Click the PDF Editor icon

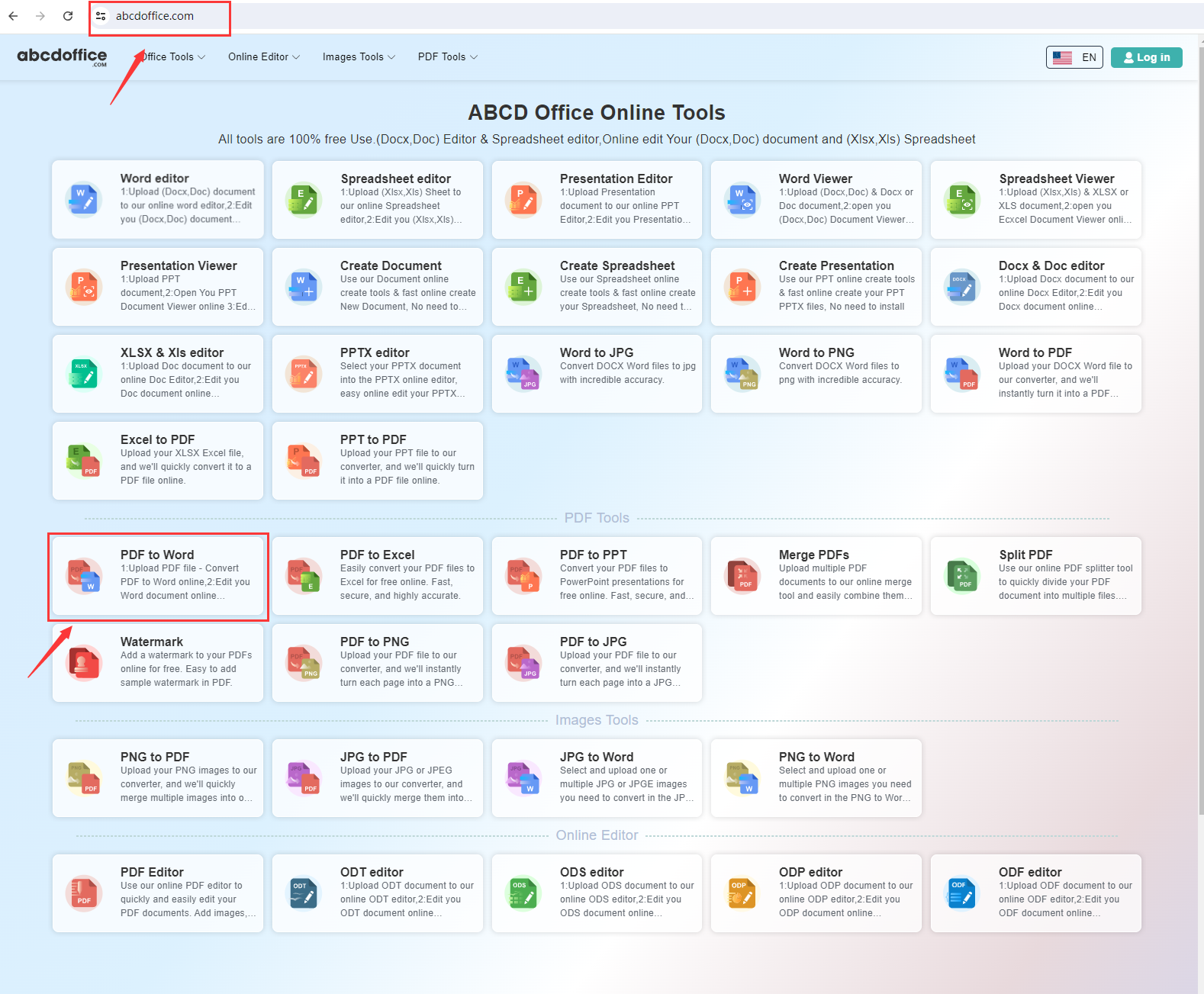(84, 893)
